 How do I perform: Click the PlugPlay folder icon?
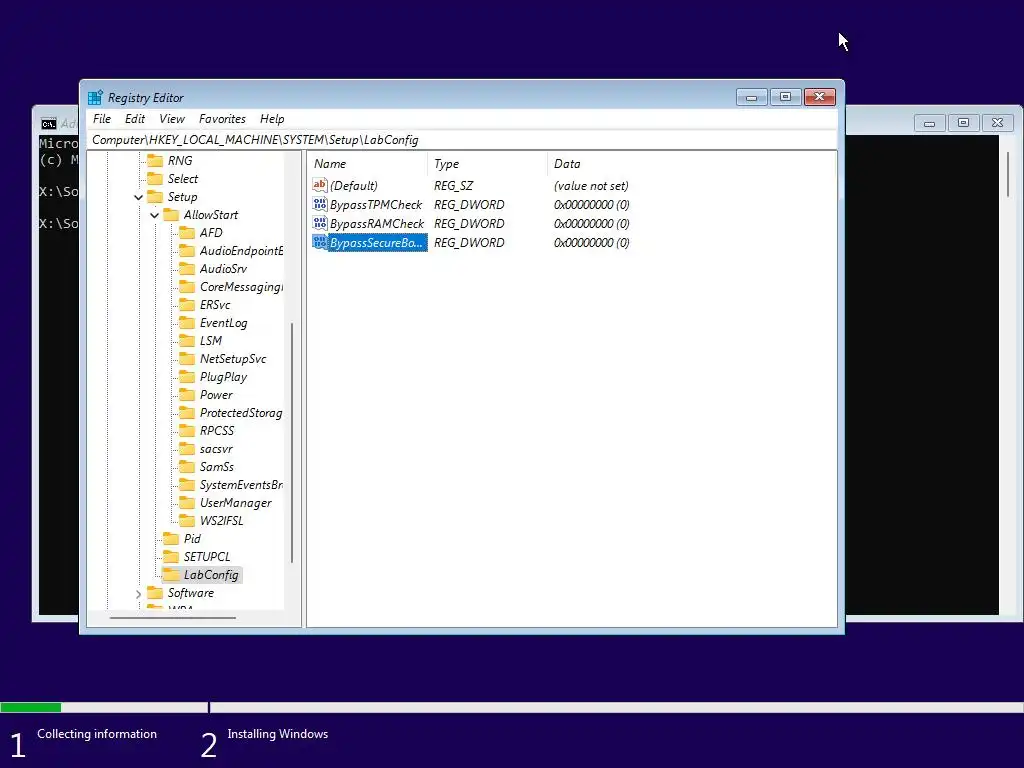[x=187, y=376]
